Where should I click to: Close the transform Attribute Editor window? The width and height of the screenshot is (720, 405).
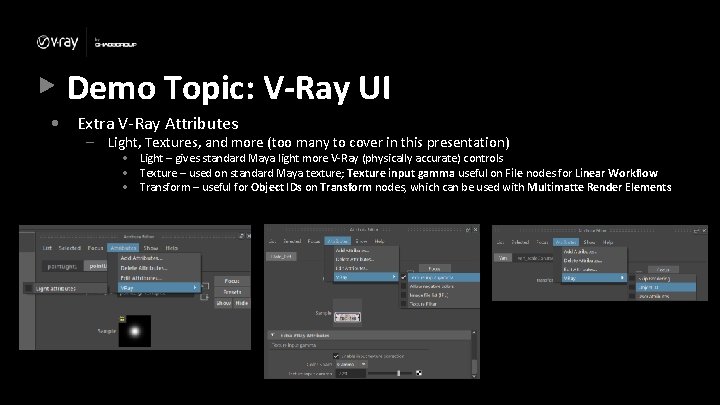(704, 231)
